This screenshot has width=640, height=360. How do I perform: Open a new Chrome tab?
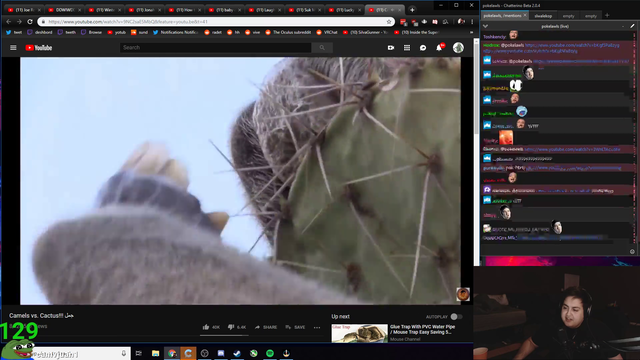pyautogui.click(x=412, y=10)
